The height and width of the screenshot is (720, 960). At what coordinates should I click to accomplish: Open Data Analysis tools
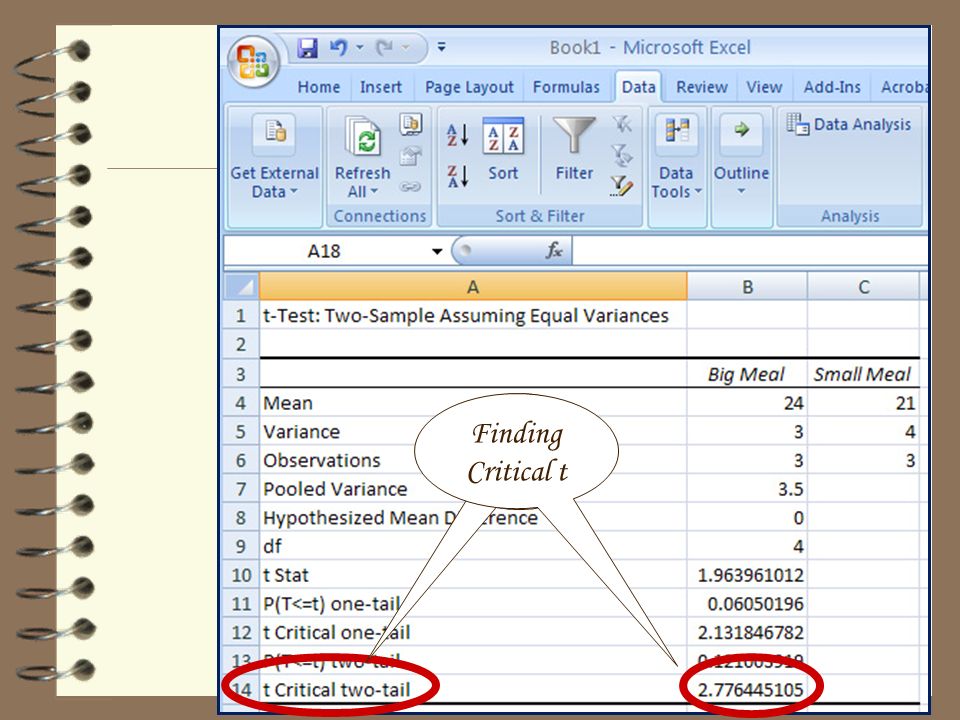click(849, 124)
